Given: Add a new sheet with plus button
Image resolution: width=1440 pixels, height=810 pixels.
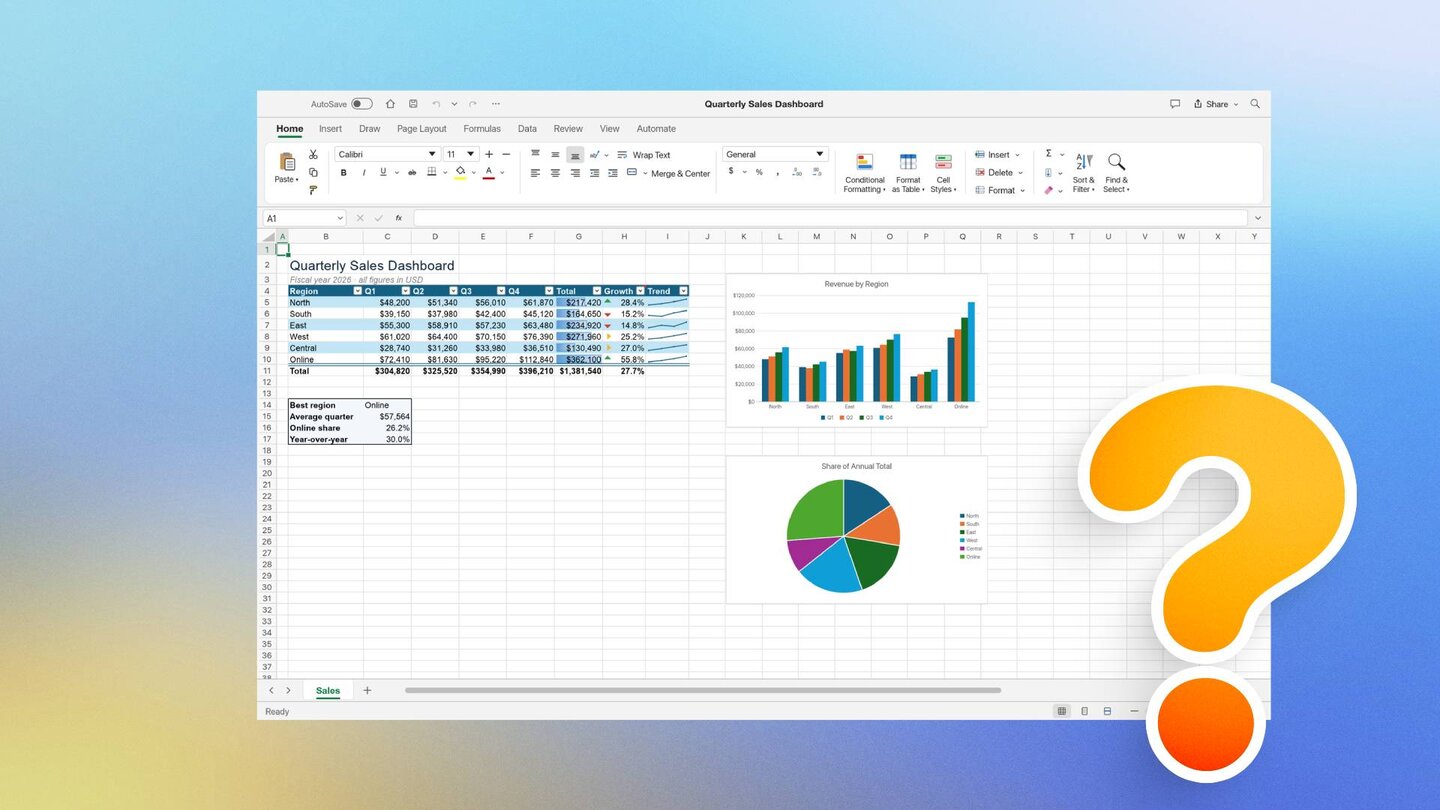Looking at the screenshot, I should (367, 691).
